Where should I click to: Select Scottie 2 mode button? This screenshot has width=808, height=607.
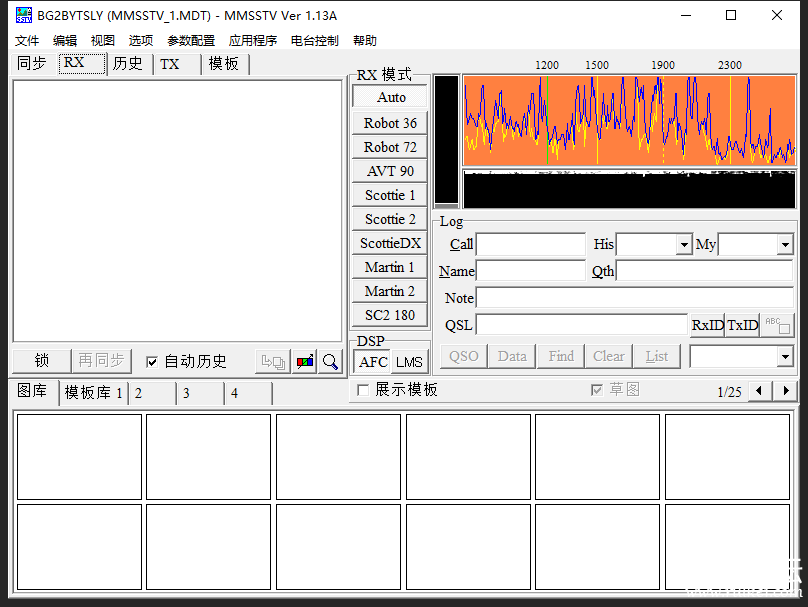[390, 219]
